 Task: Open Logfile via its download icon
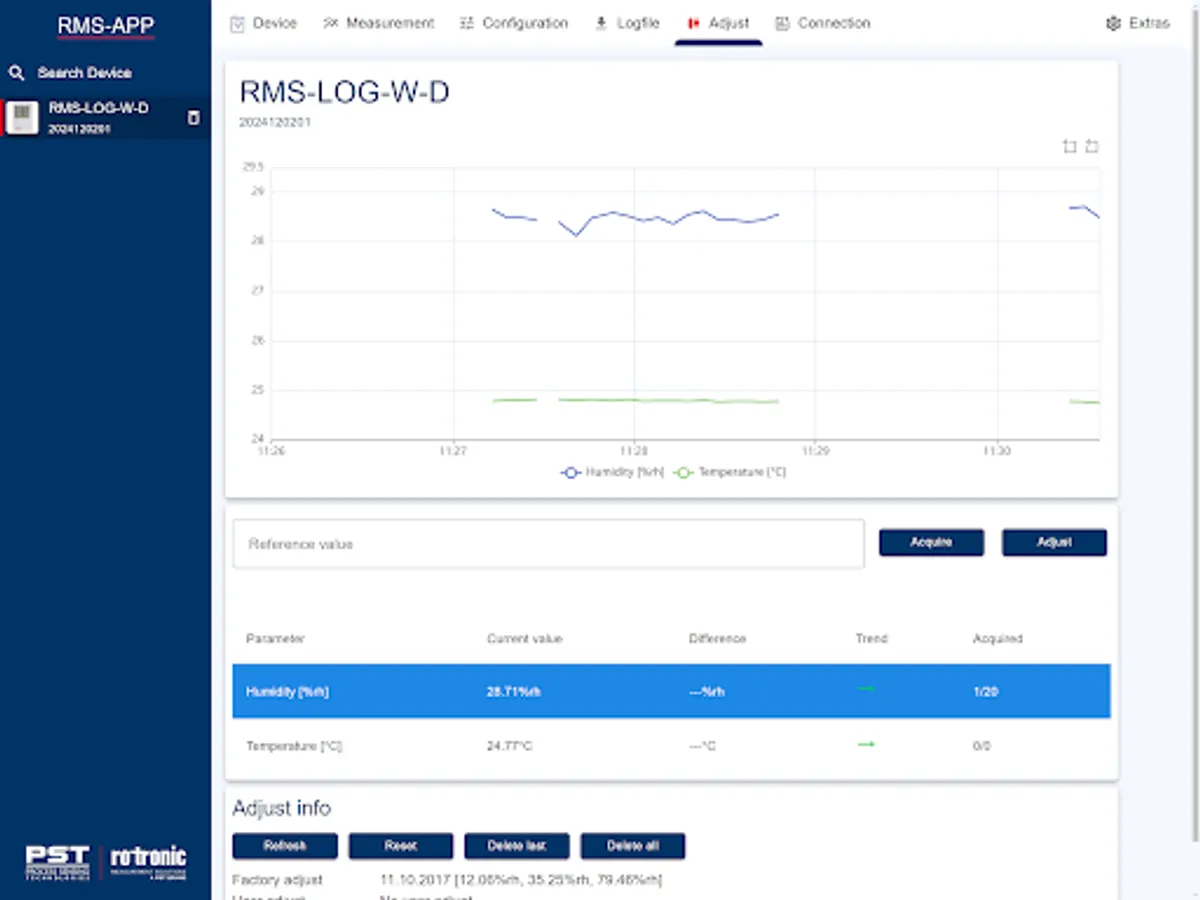(x=601, y=22)
